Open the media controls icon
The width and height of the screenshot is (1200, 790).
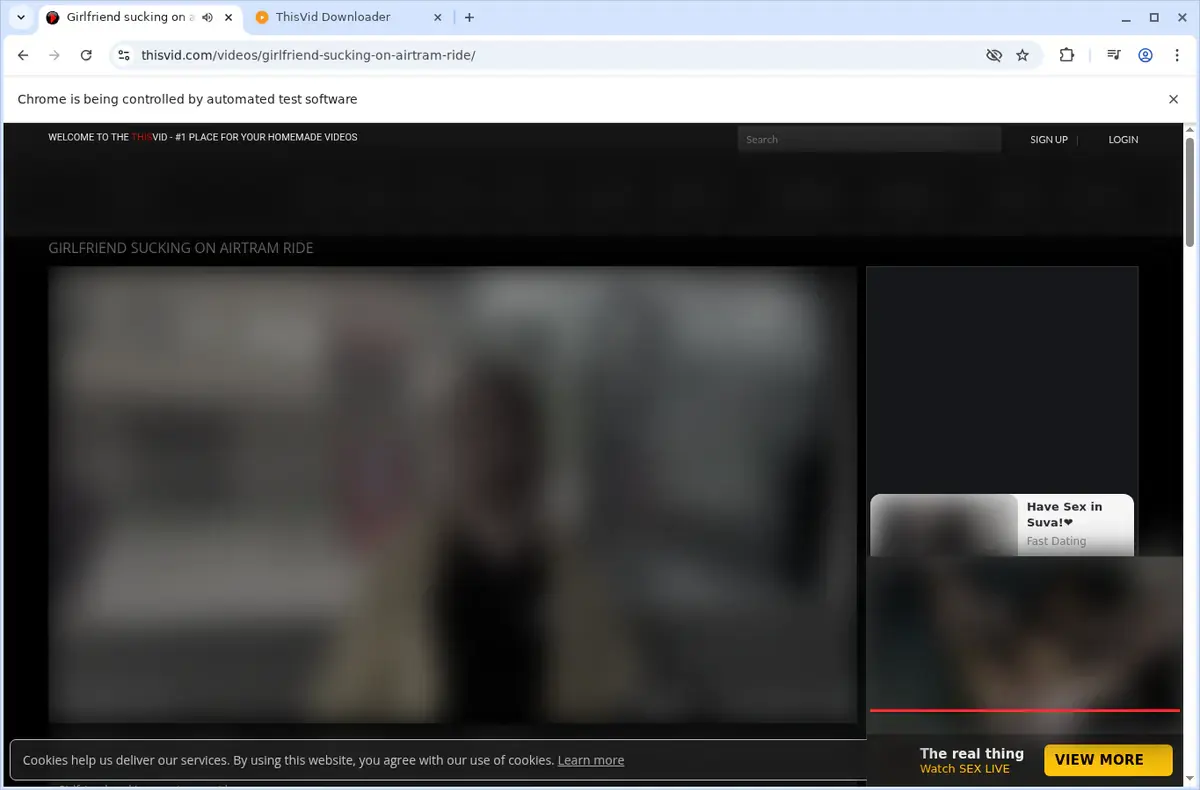click(1113, 55)
